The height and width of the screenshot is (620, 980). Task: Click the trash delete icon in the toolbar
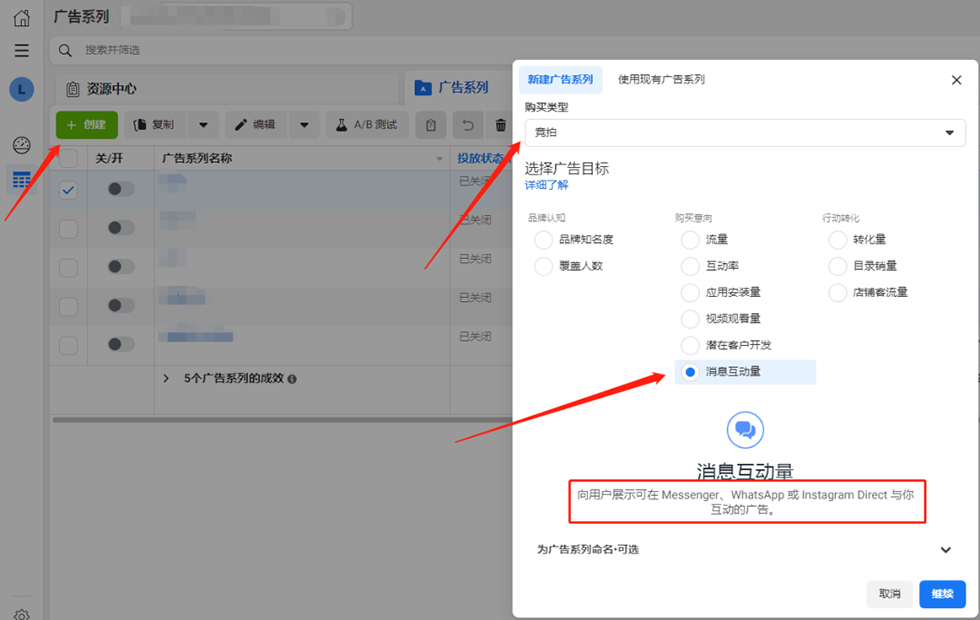click(x=501, y=125)
